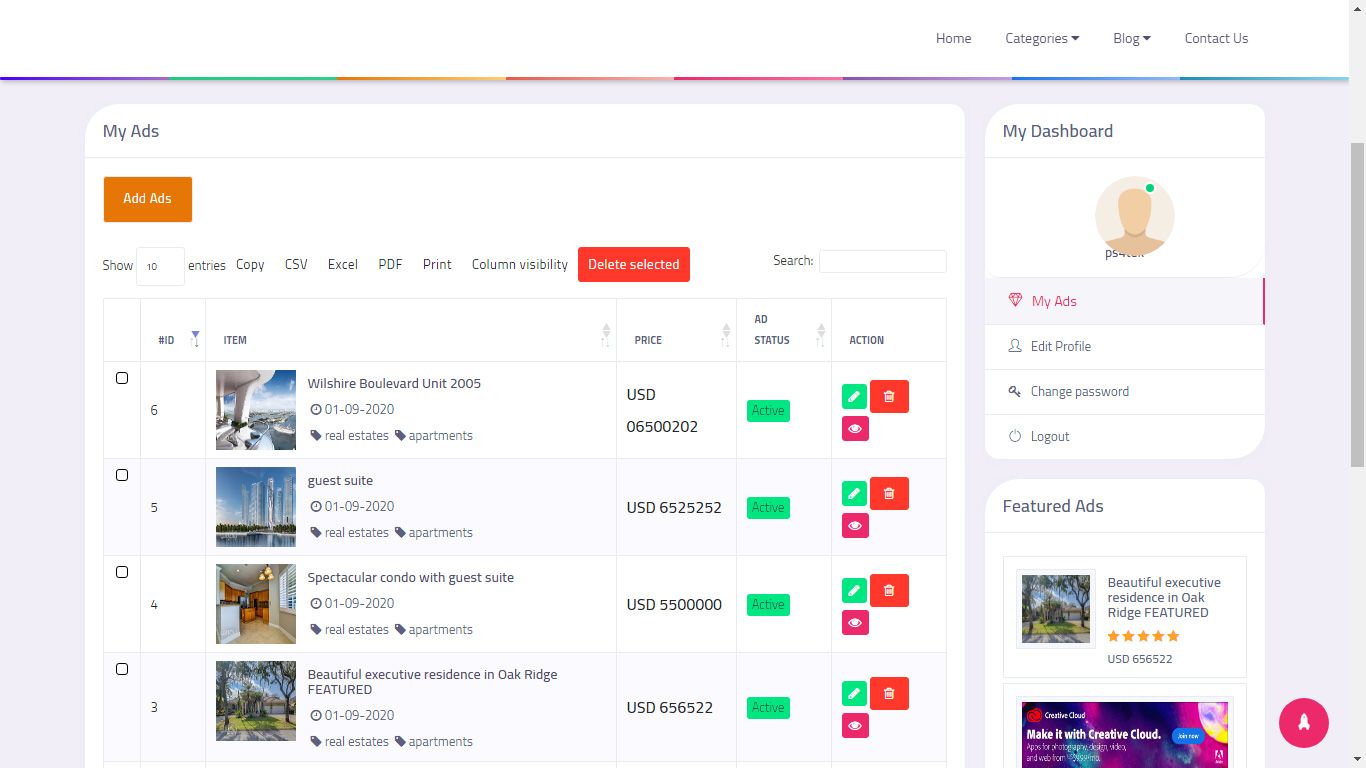Click the pink eye icon for Wilshire Boulevard ad
The width and height of the screenshot is (1366, 768).
(x=855, y=429)
